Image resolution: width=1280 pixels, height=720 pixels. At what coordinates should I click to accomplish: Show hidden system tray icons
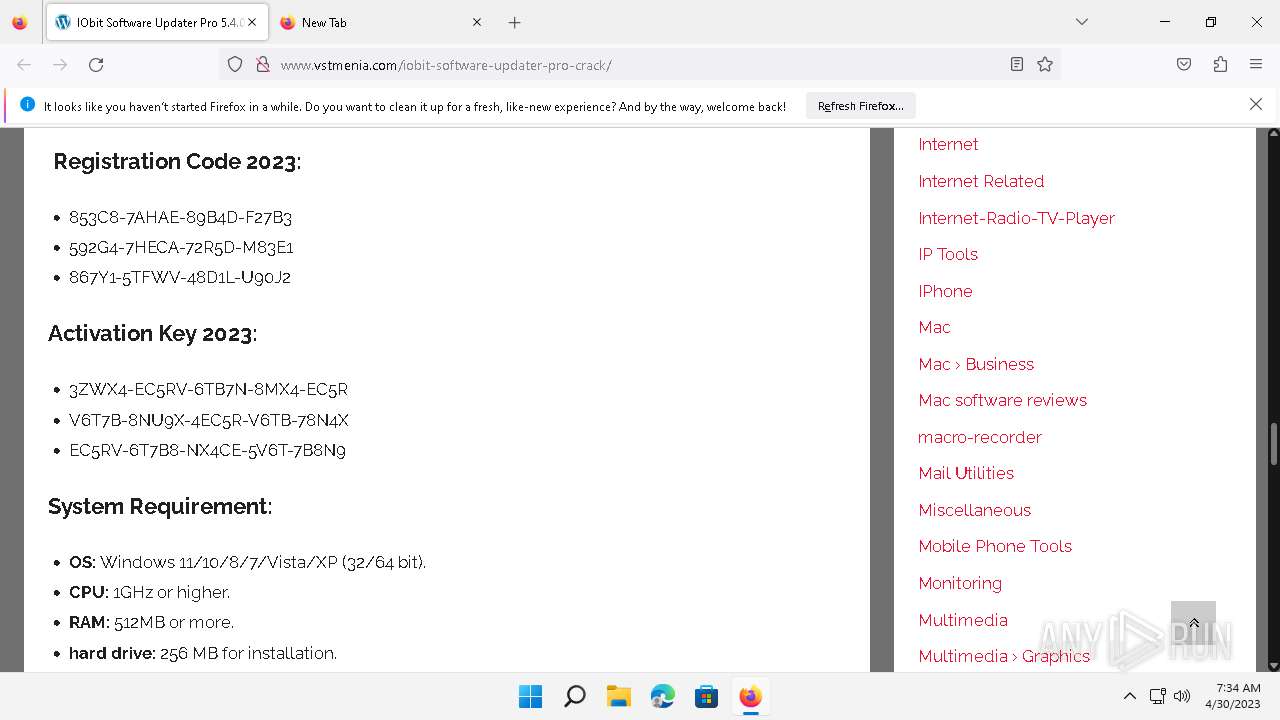click(1130, 696)
